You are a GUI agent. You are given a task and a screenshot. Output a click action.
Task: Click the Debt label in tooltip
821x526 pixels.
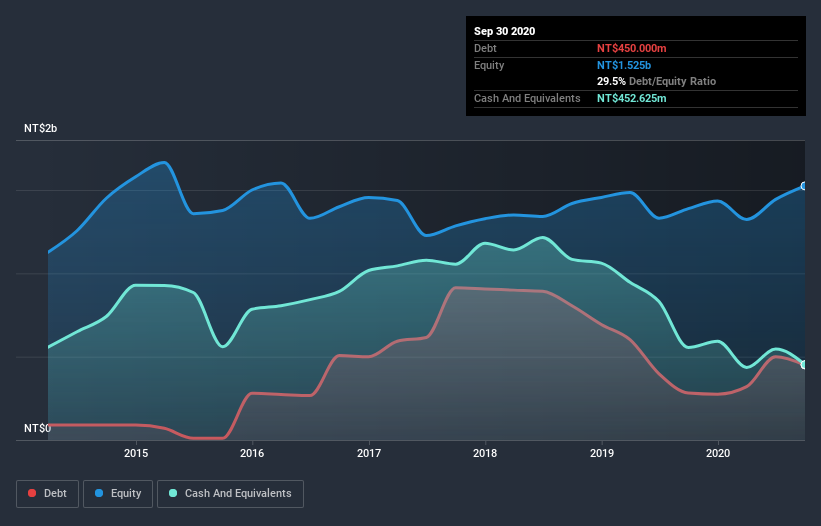485,48
